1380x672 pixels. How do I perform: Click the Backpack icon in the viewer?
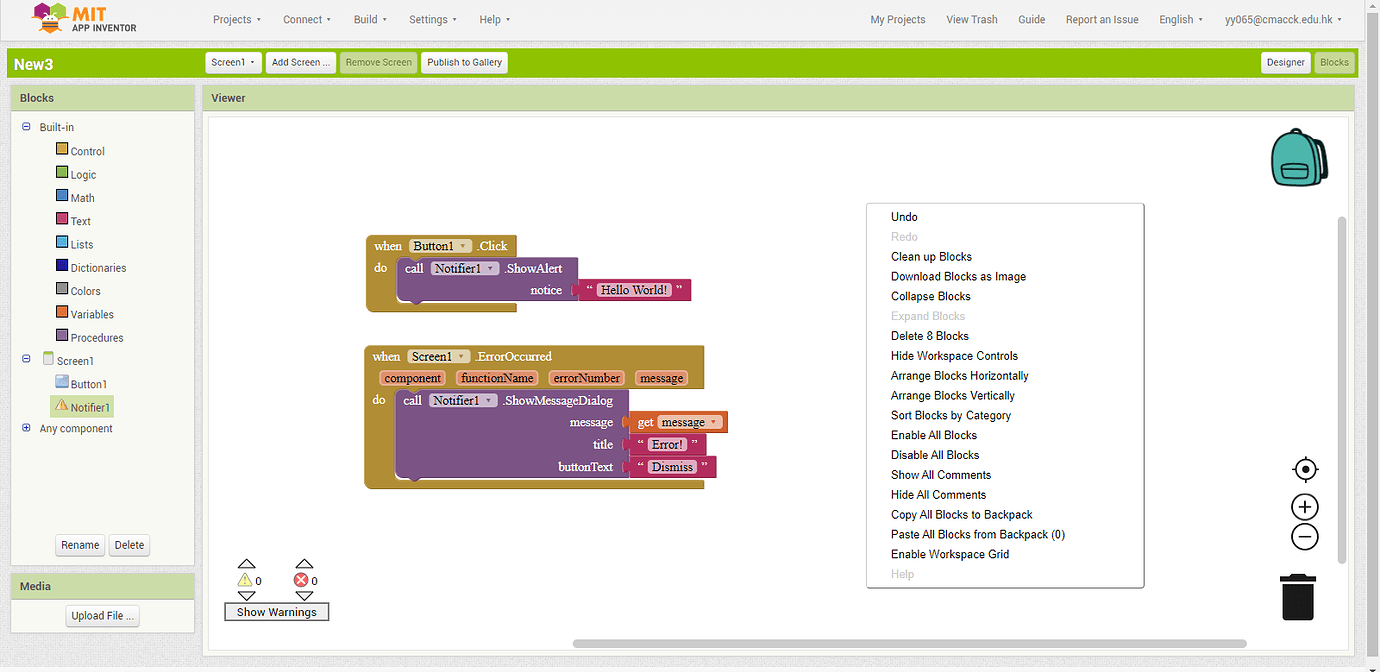click(1298, 157)
